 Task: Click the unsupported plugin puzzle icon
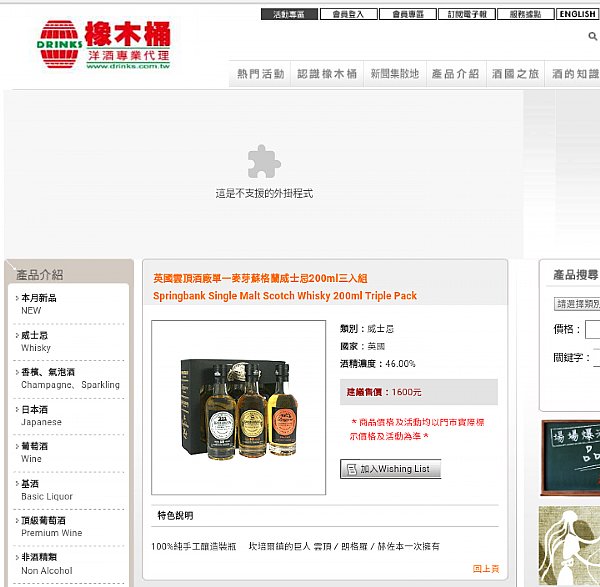[x=264, y=161]
